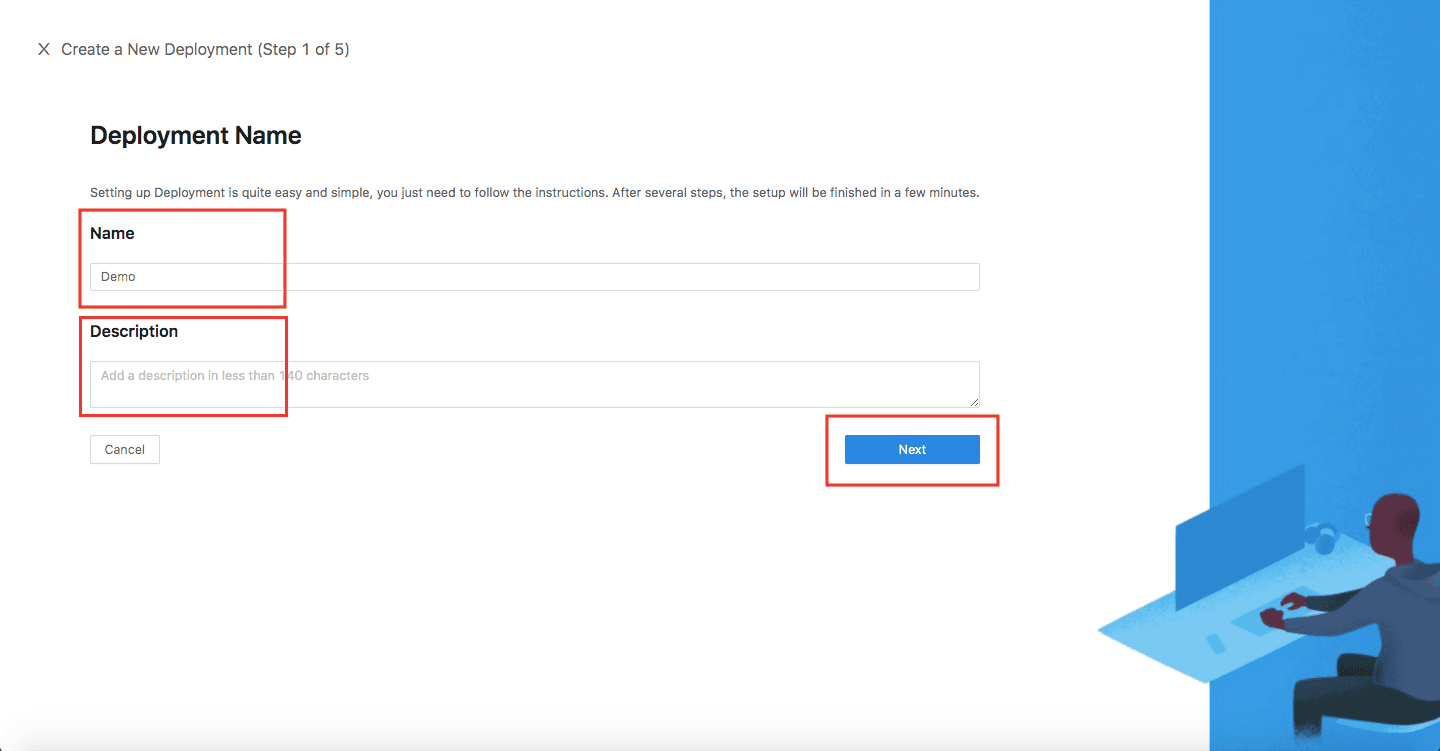Close the Create a New Deployment wizard

coord(44,49)
